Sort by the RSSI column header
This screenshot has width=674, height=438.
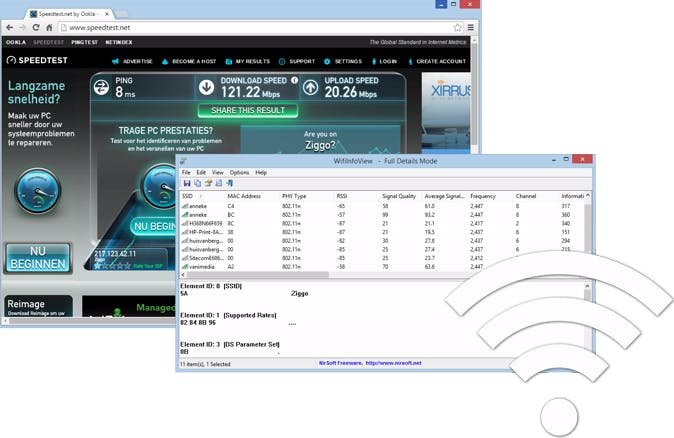[x=356, y=196]
